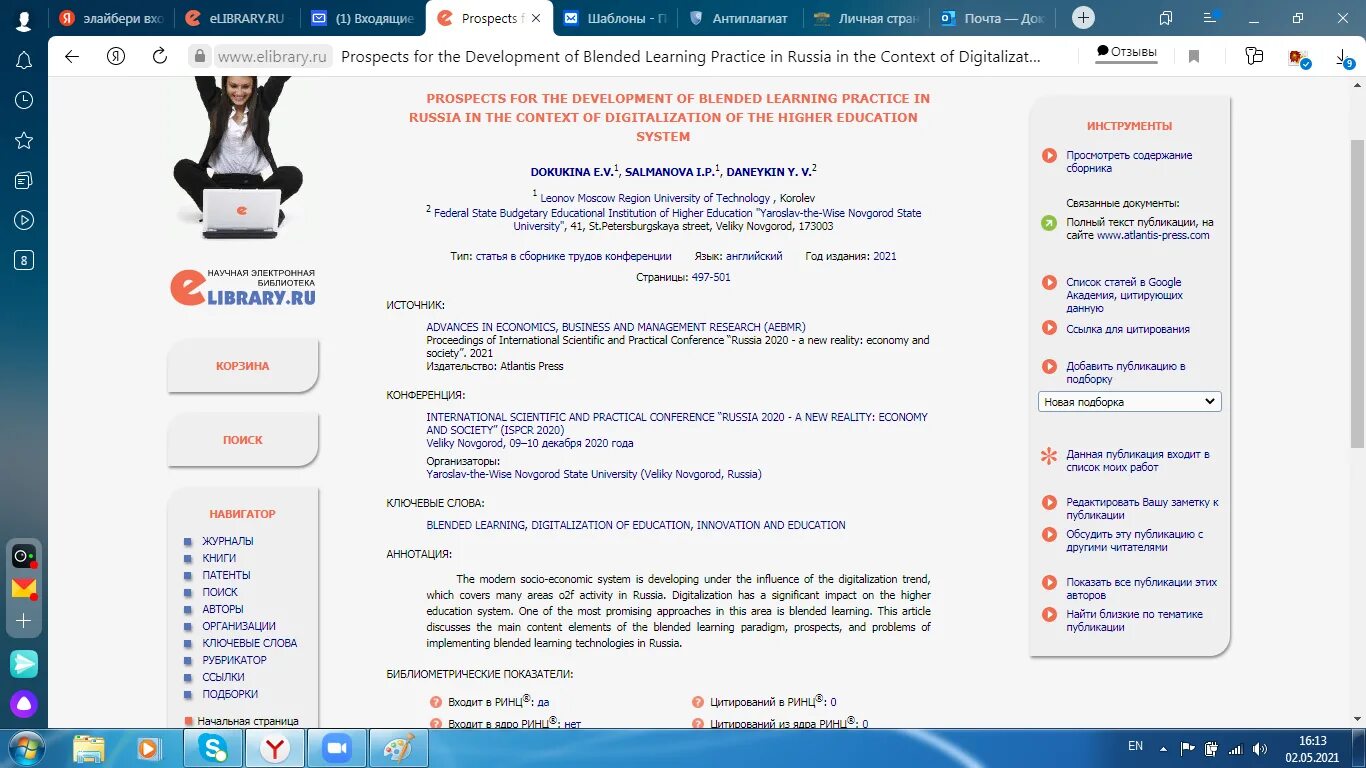1366x768 pixels.
Task: Click 'Обсудить эту публикацию с другими читателями'
Action: point(1135,541)
